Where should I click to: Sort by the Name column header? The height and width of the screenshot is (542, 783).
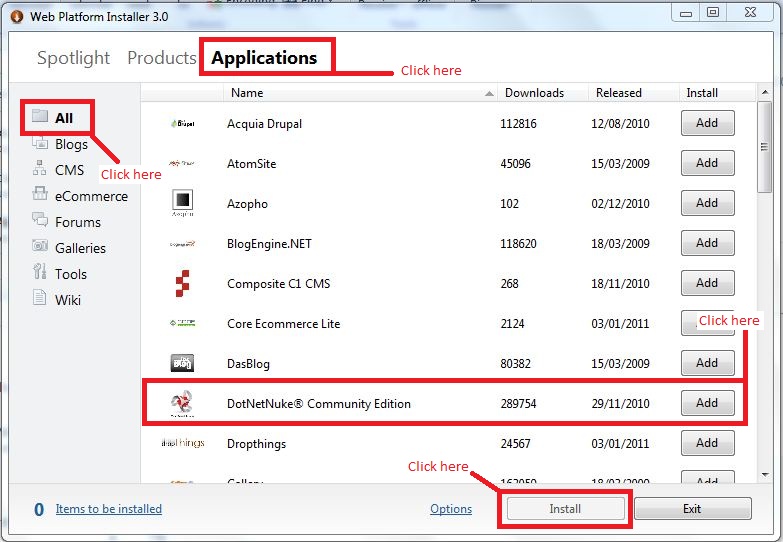360,93
